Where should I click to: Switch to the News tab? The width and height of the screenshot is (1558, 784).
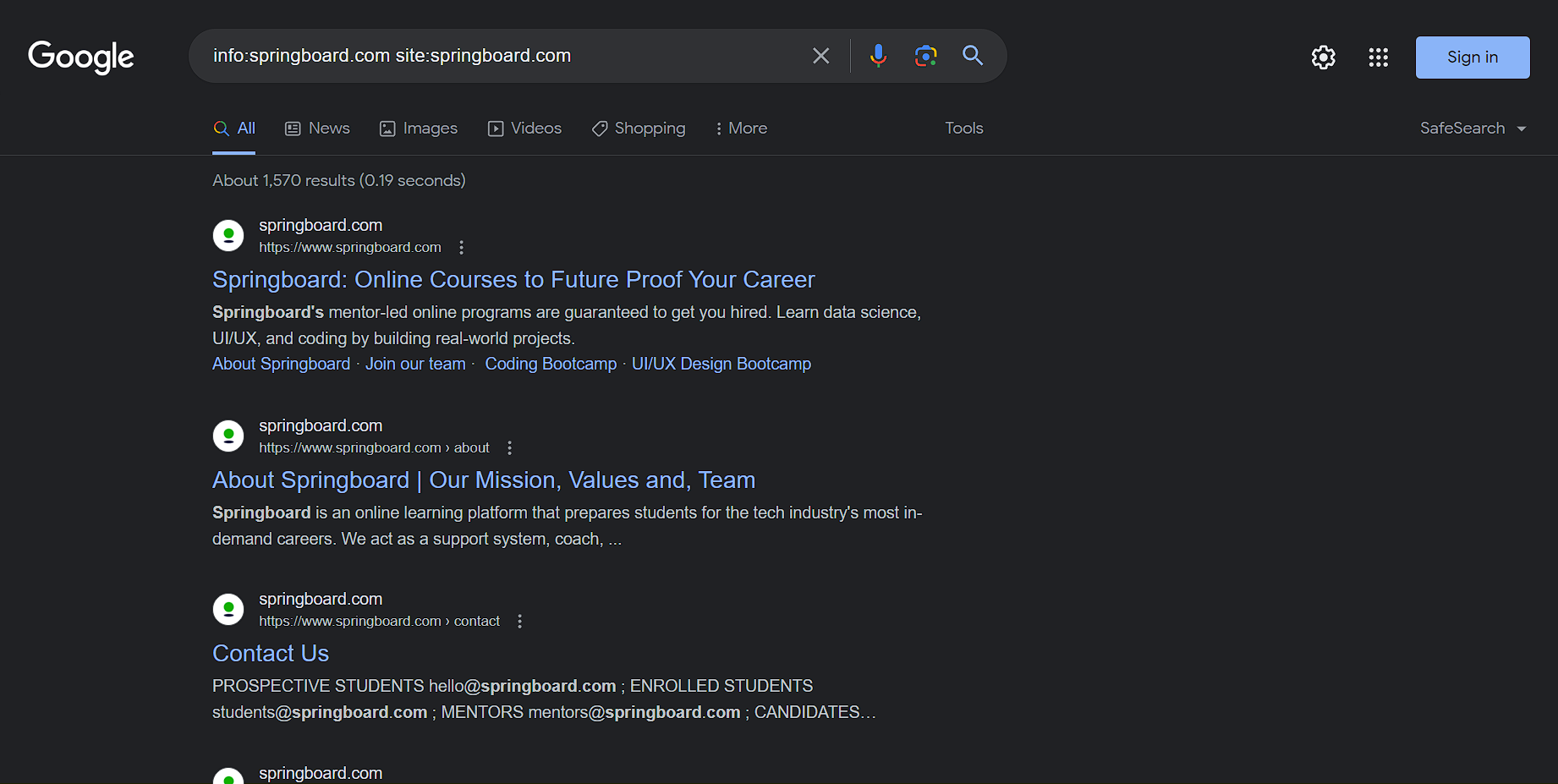click(x=318, y=129)
